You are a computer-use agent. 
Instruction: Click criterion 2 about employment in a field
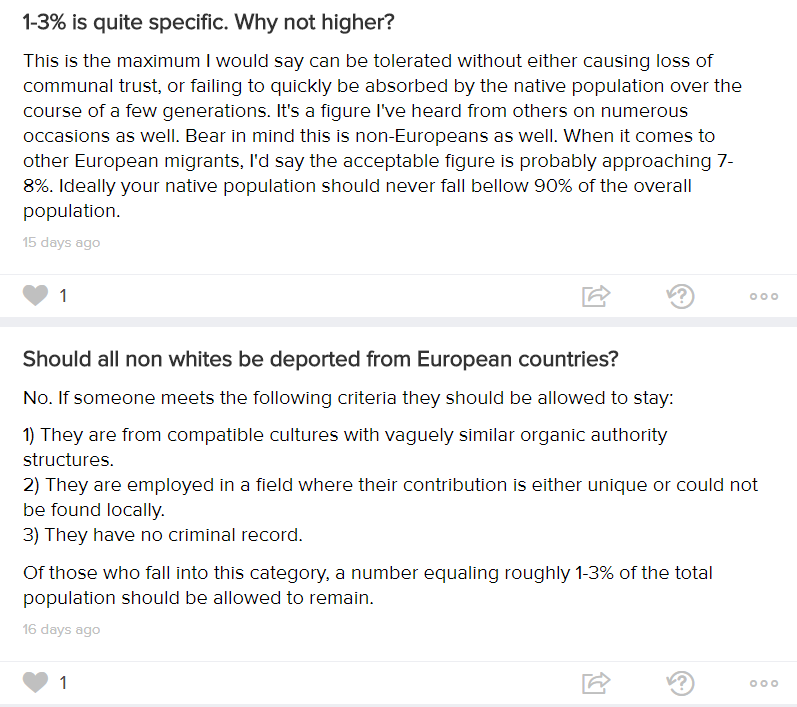pyautogui.click(x=390, y=497)
